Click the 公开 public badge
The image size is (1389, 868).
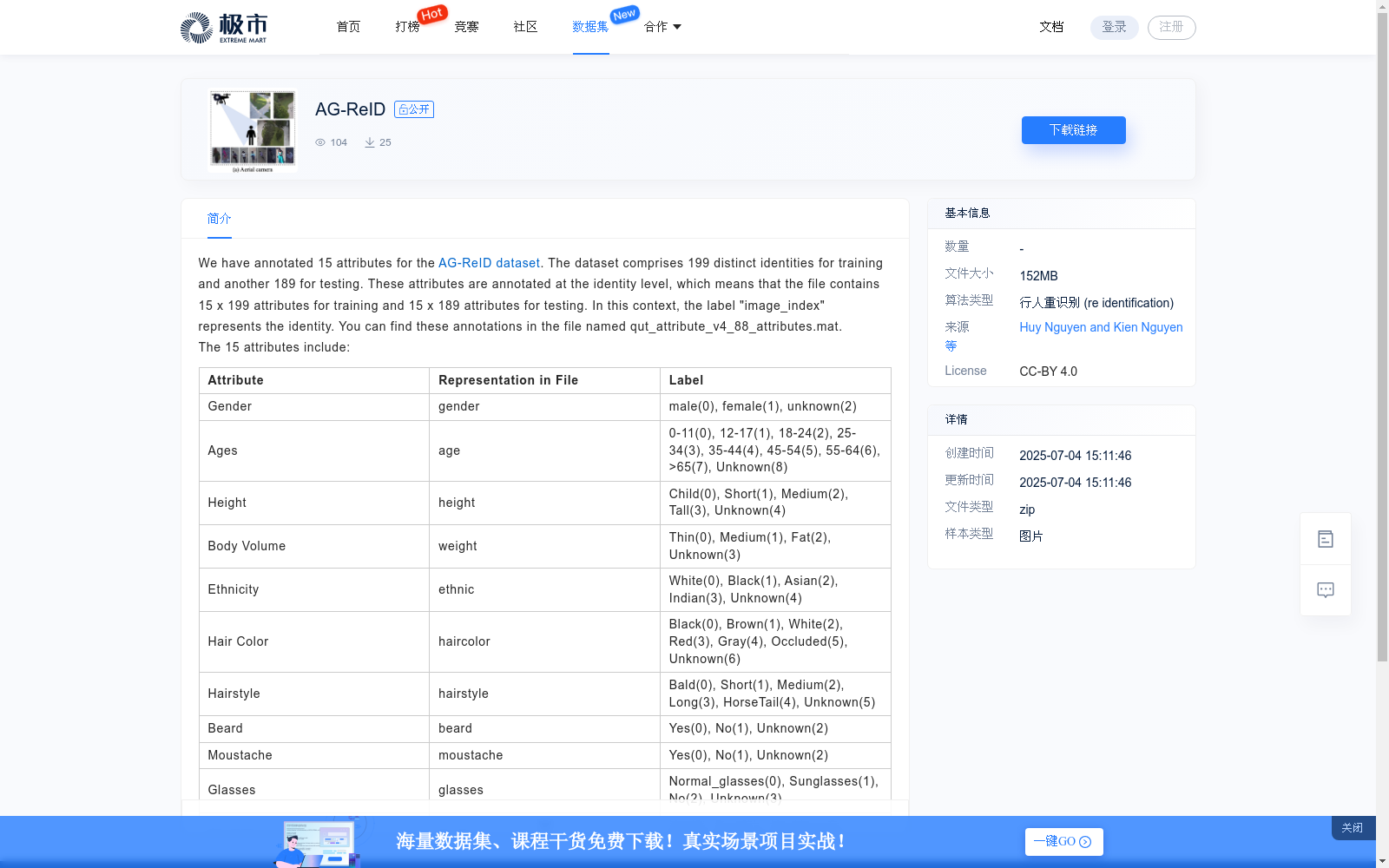(414, 109)
